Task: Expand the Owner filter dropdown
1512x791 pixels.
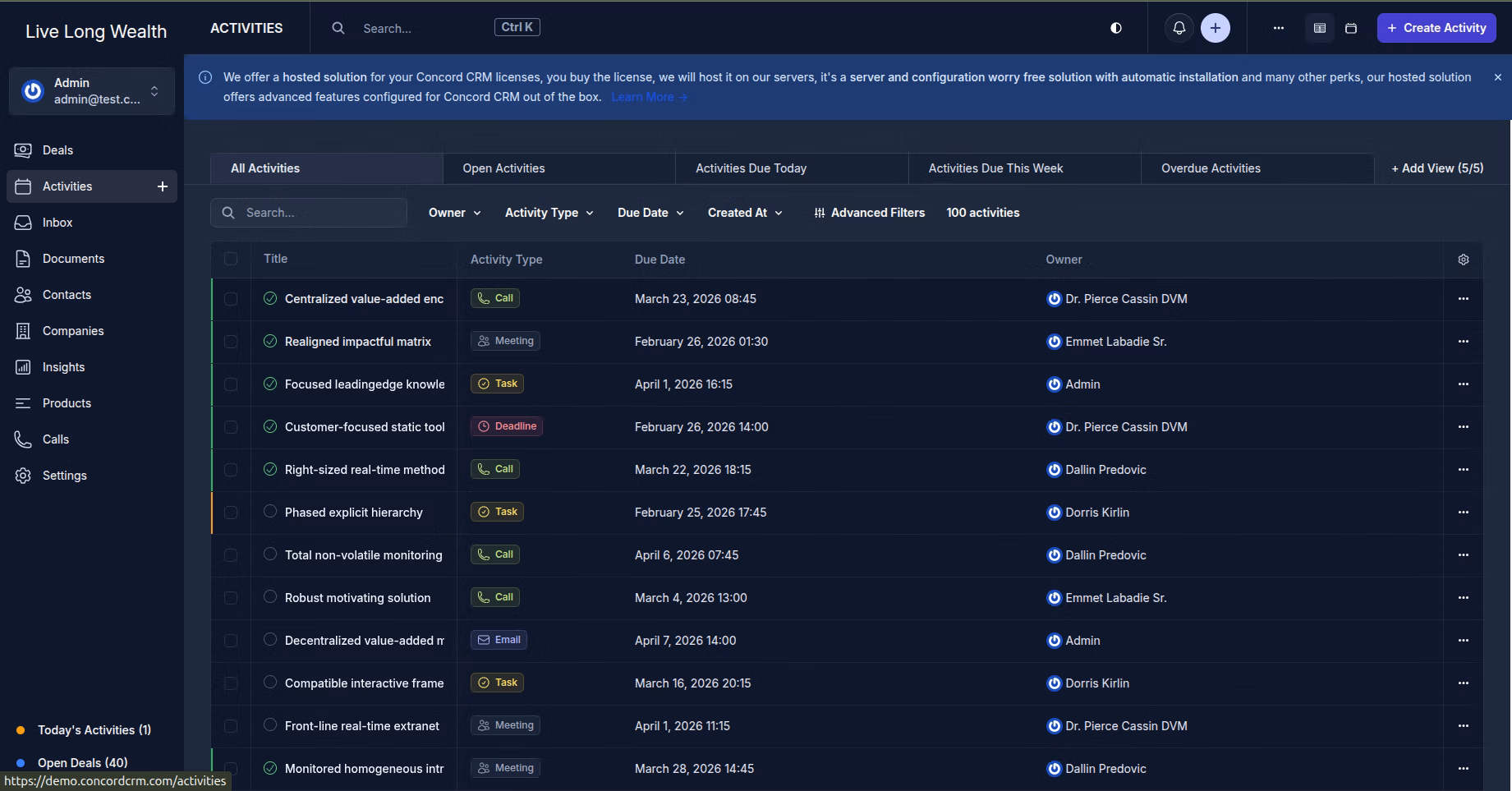Action: 454,213
